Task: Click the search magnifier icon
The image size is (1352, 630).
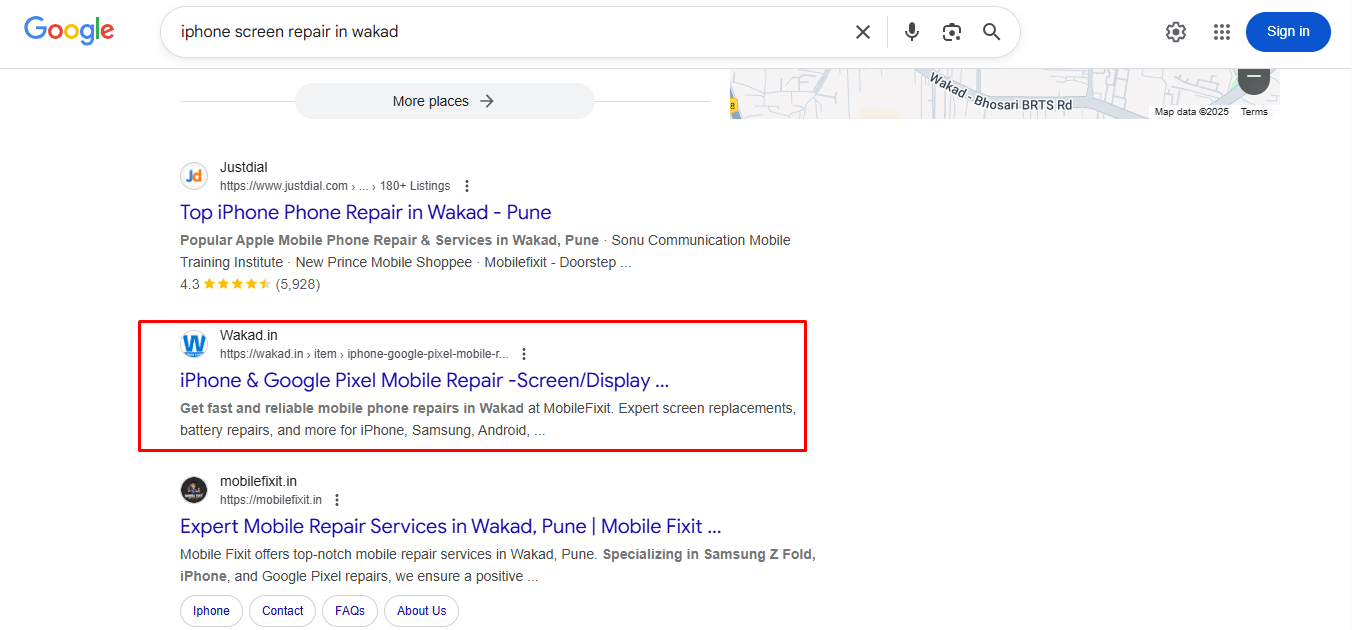Action: coord(991,32)
